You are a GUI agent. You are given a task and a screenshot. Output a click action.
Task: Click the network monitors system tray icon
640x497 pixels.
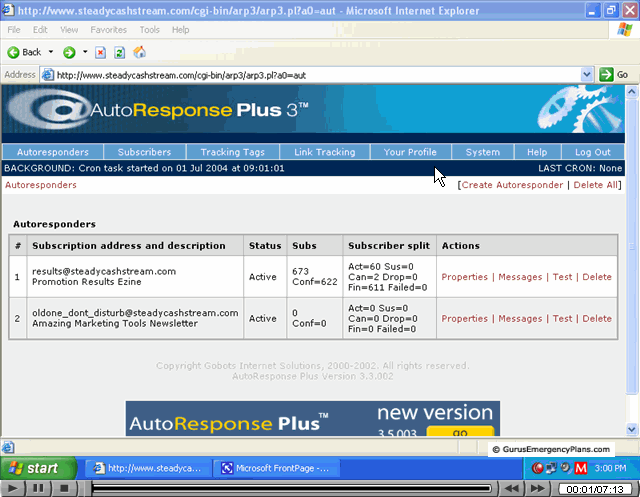pos(551,468)
